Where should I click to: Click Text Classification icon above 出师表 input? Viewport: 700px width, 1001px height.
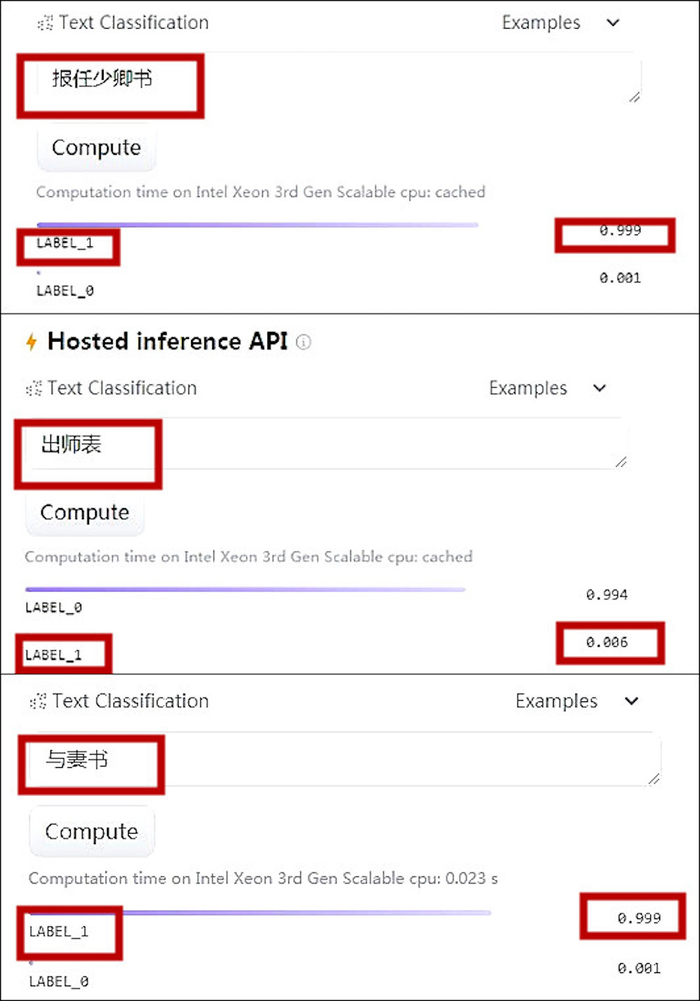[35, 389]
